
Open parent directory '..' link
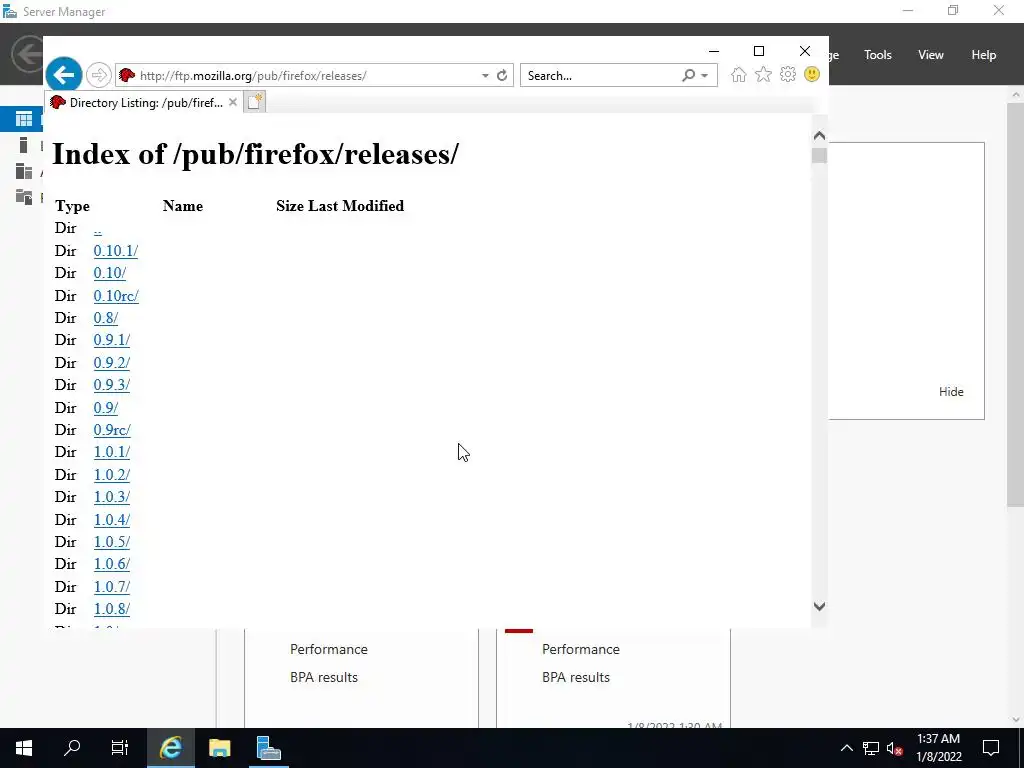(x=97, y=229)
